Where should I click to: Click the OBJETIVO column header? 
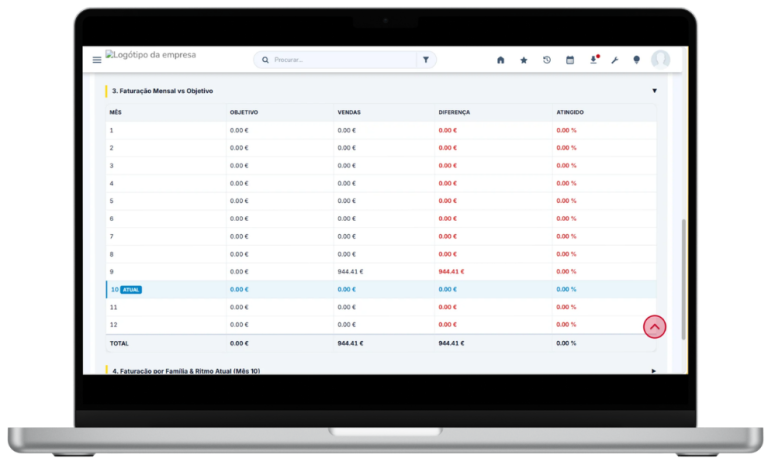(x=244, y=112)
